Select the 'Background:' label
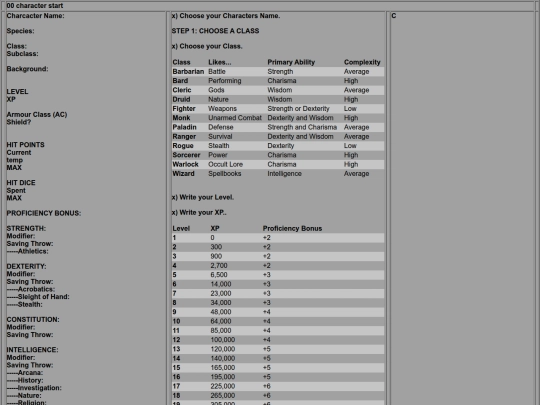Viewport: 540px width, 405px height. coord(28,69)
